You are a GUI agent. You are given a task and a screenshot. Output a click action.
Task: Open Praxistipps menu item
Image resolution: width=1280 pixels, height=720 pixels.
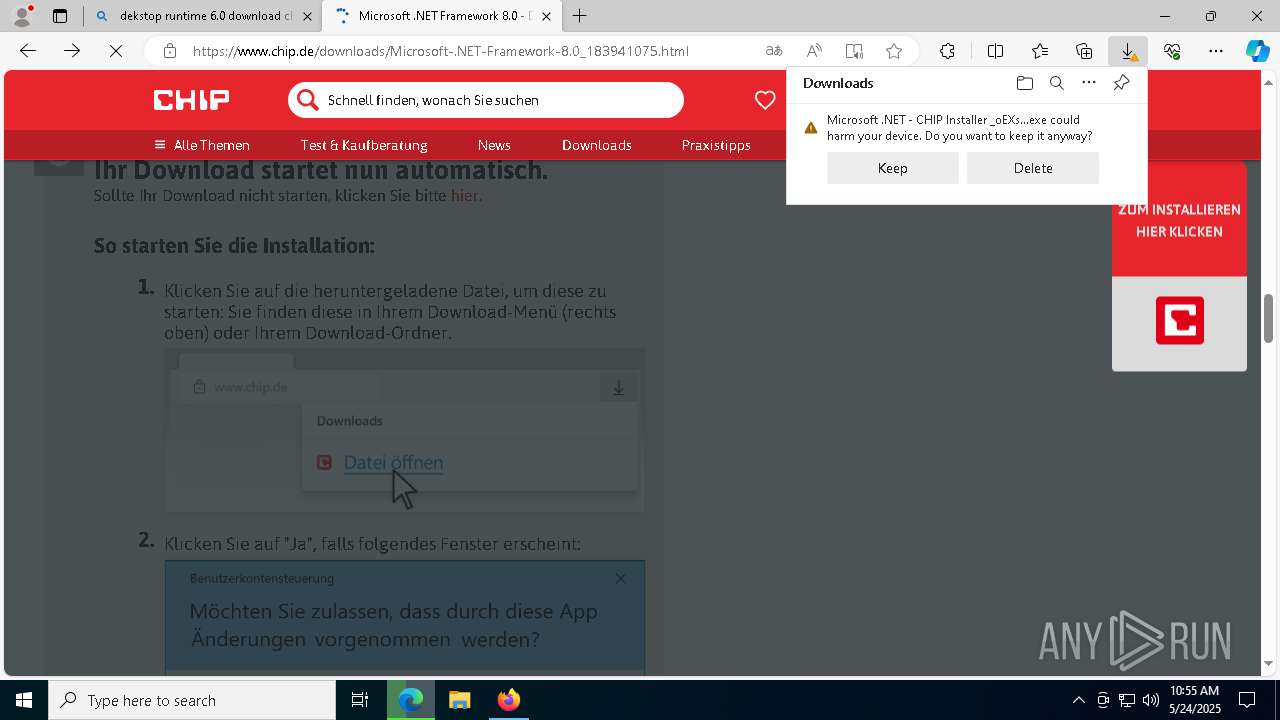click(x=716, y=145)
